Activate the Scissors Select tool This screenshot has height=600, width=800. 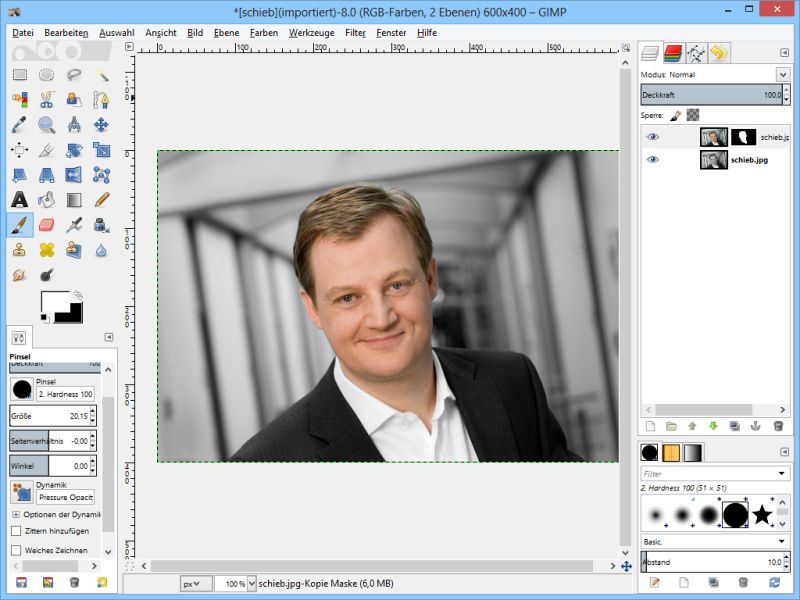(46, 99)
